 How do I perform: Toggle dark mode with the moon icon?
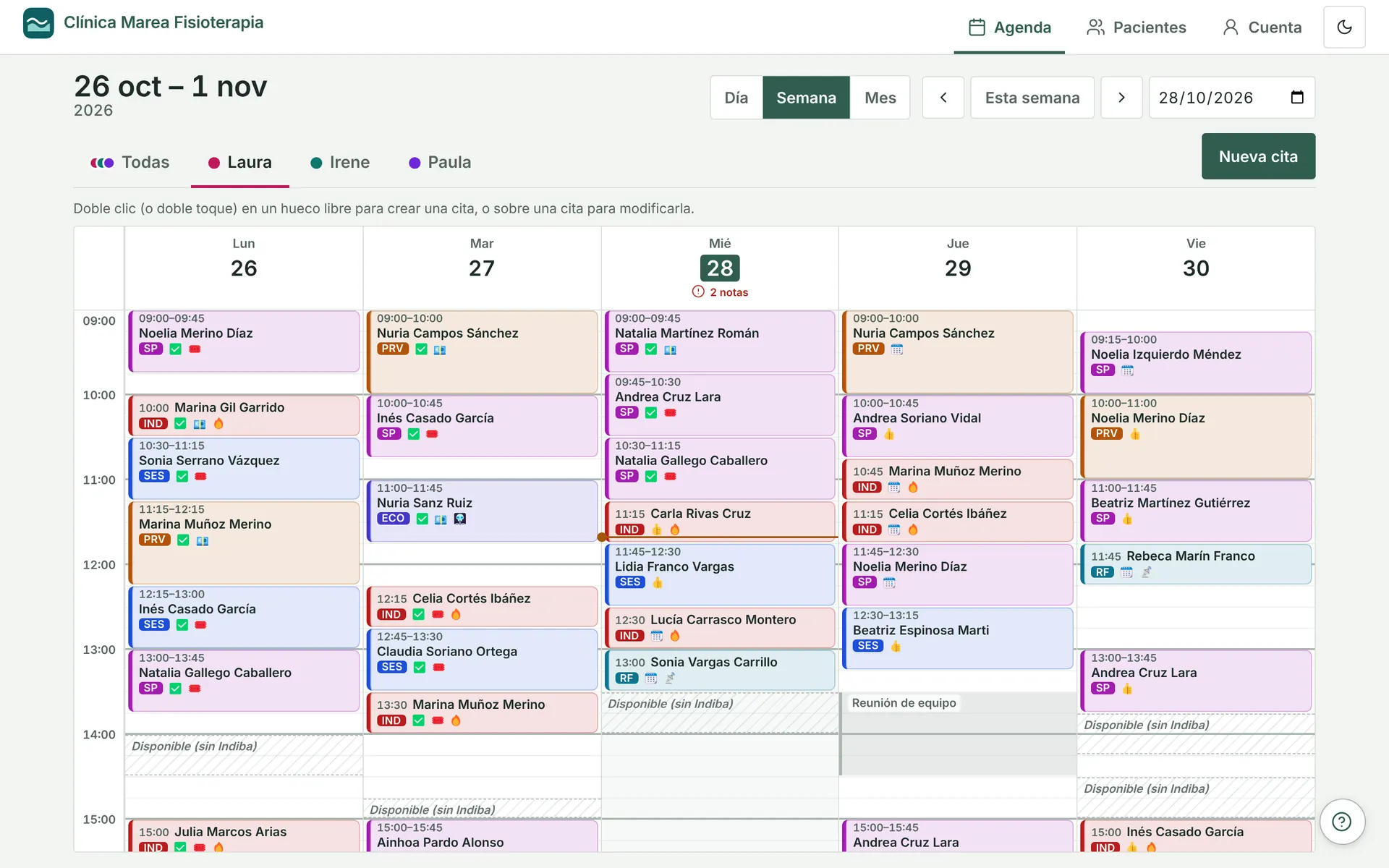[1344, 27]
